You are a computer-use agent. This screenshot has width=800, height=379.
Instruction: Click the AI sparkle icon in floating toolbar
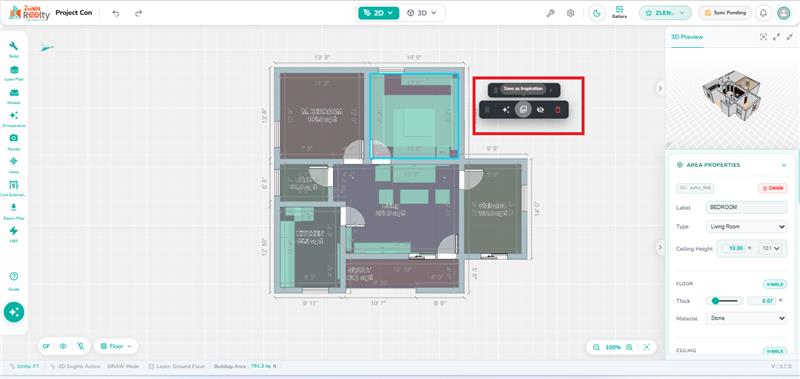506,110
